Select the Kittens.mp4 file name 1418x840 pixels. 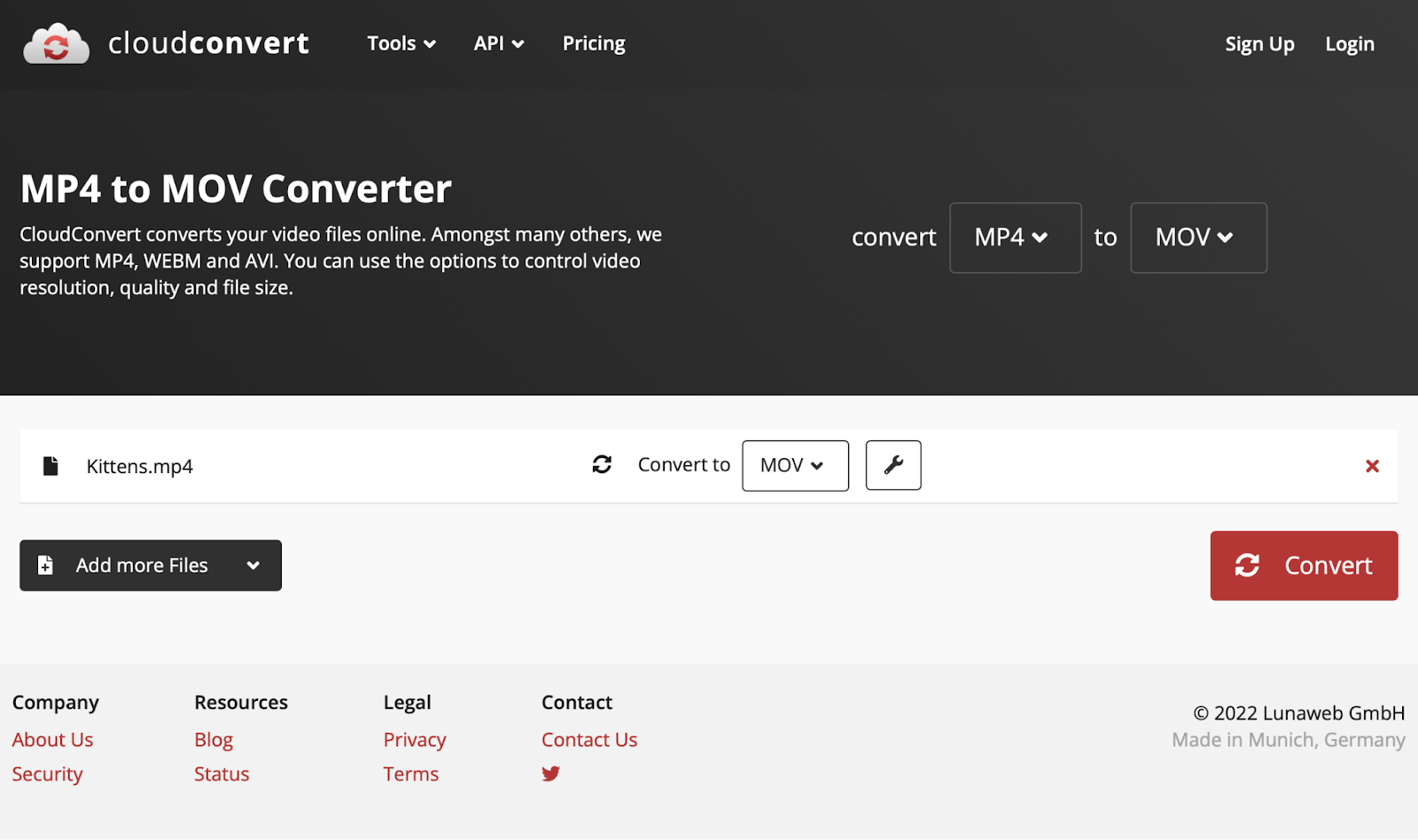139,466
